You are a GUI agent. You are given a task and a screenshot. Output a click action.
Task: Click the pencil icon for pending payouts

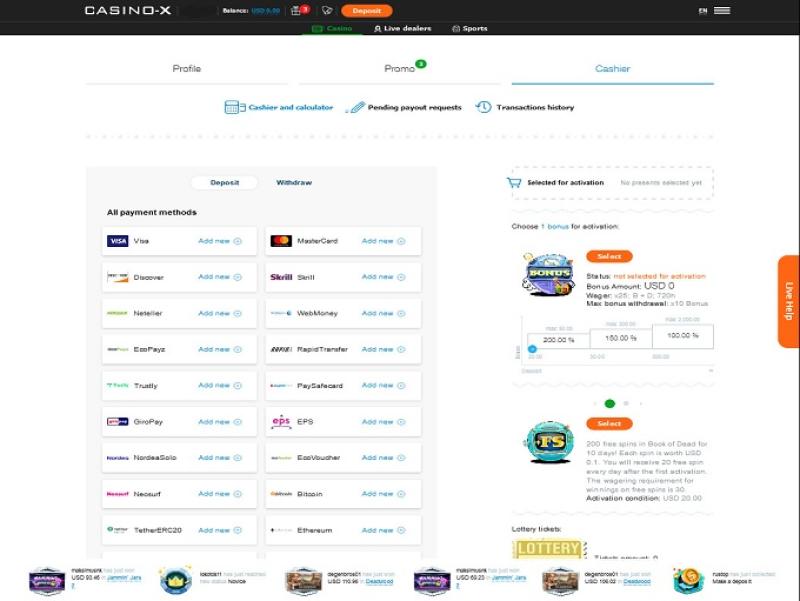[356, 107]
